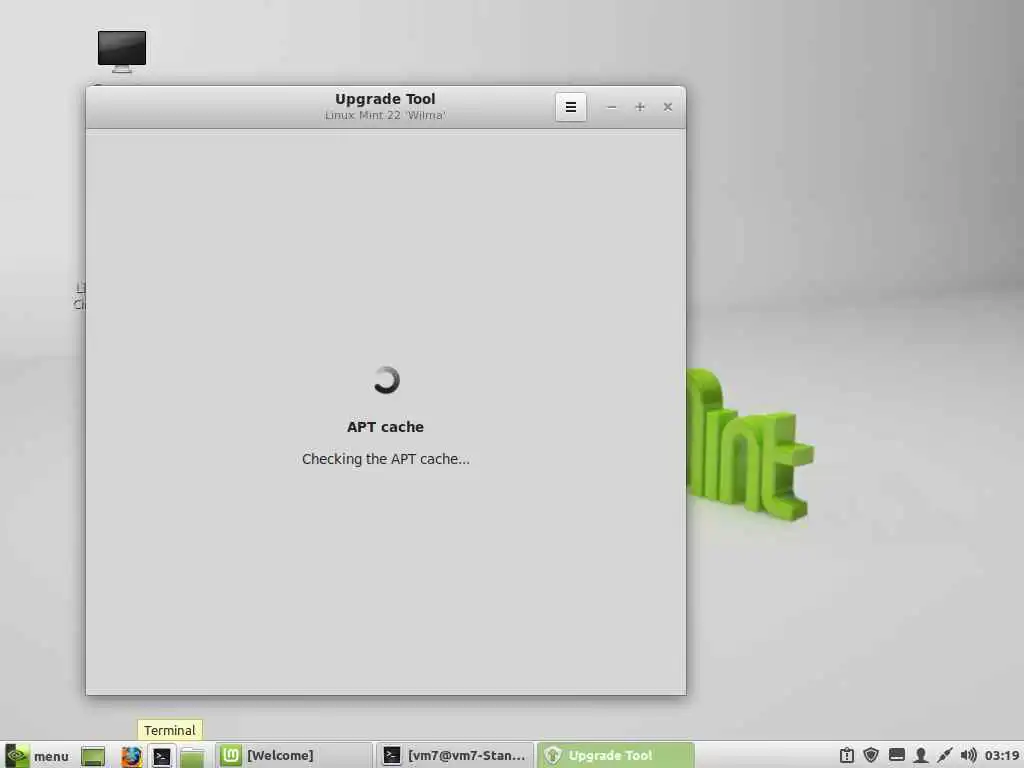Click the Show Desktop panel icon

(x=93, y=756)
